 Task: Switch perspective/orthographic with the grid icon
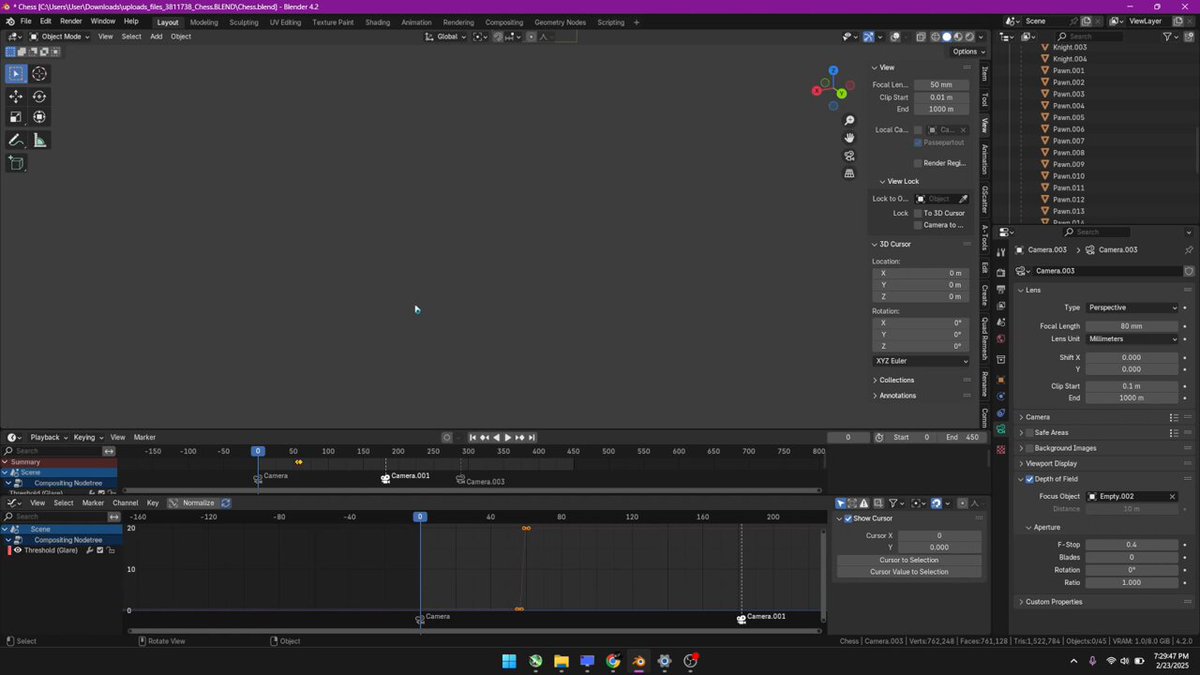coord(849,173)
